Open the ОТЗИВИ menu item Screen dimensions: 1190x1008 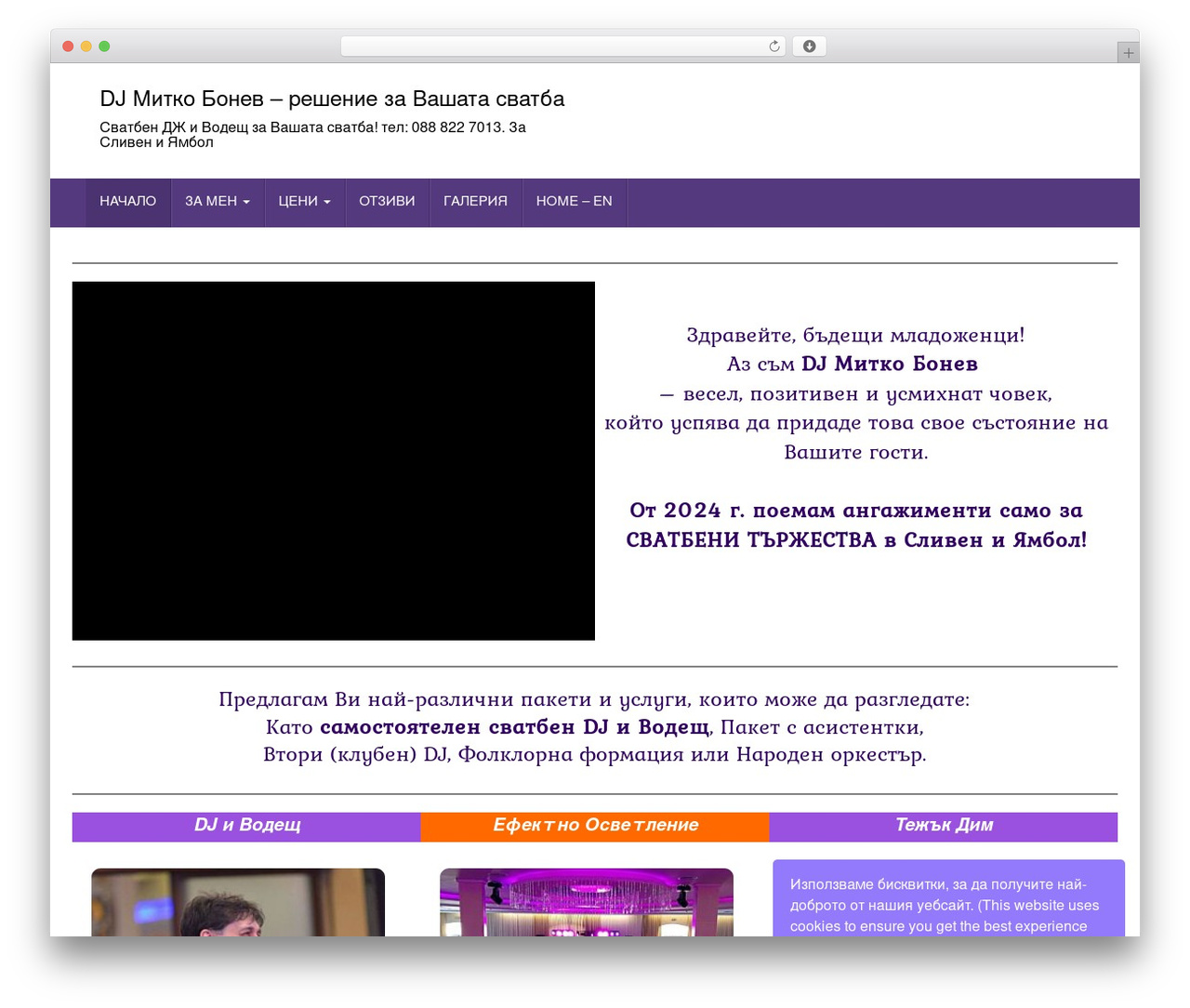[x=387, y=201]
